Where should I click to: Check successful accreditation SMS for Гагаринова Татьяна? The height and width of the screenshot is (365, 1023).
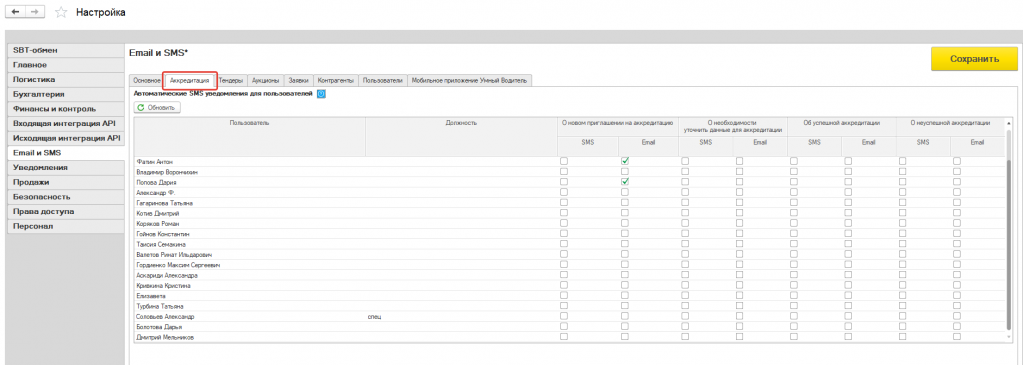click(794, 202)
